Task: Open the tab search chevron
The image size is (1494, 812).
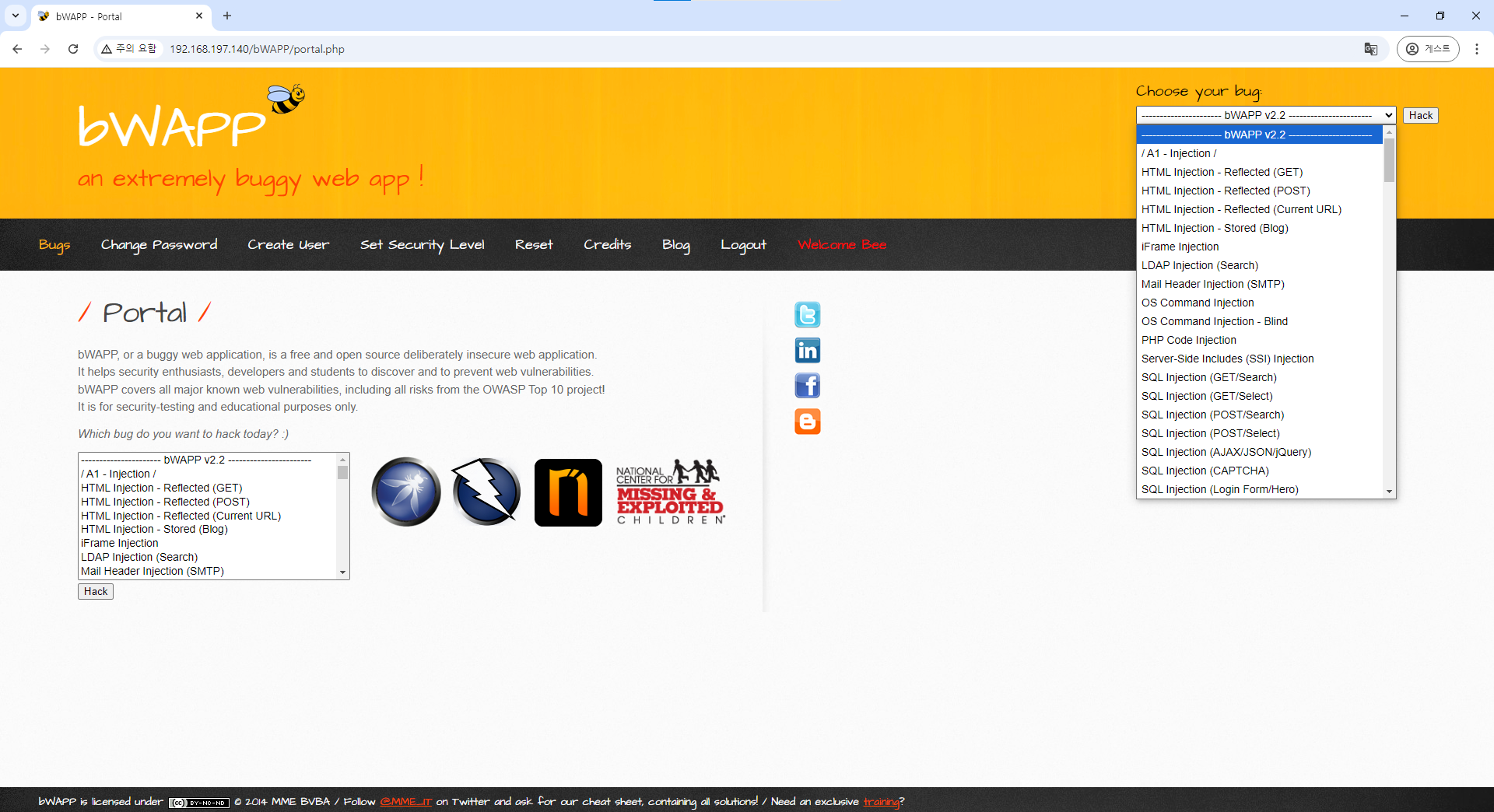Action: point(16,16)
